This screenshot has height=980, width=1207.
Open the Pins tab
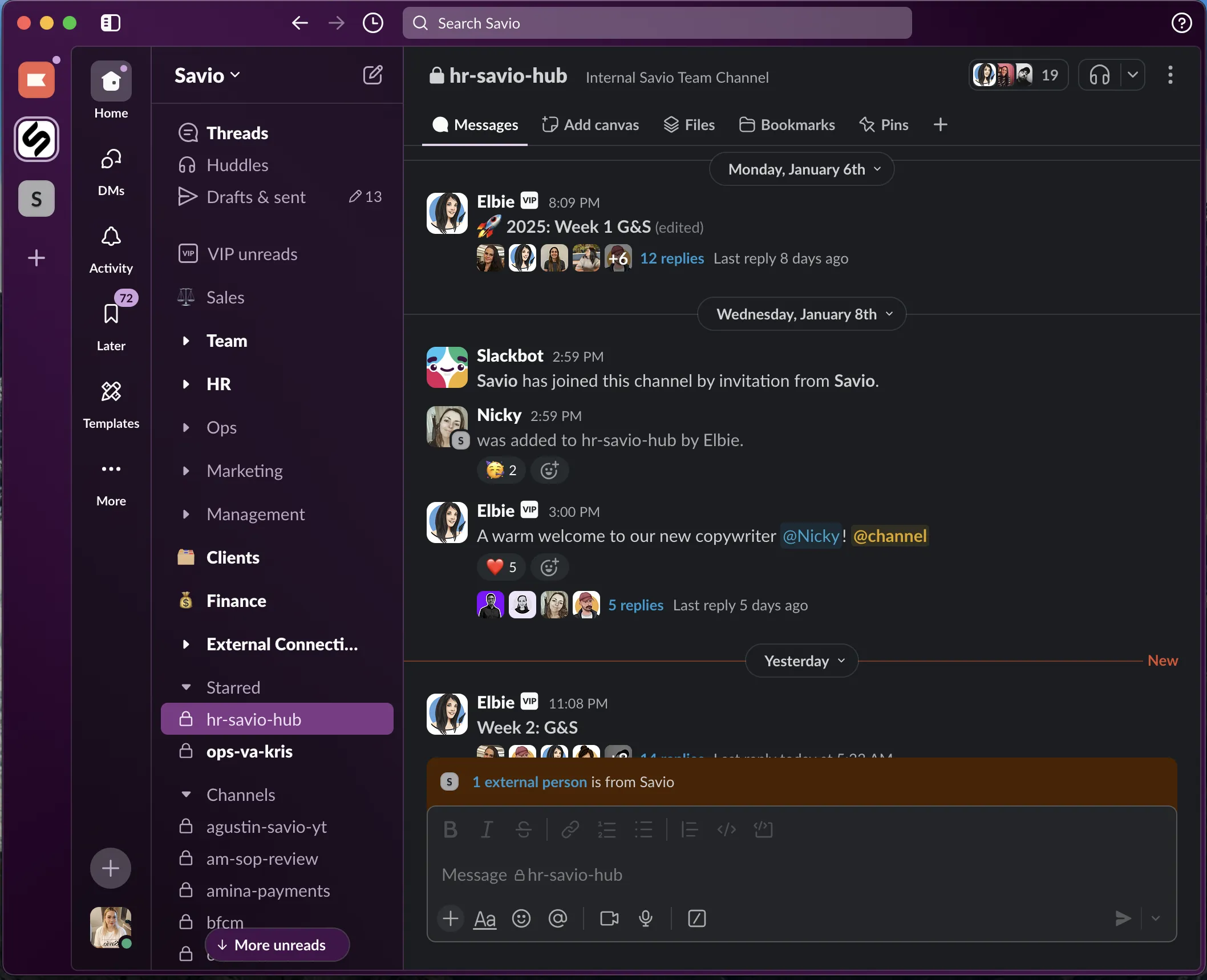tap(884, 125)
